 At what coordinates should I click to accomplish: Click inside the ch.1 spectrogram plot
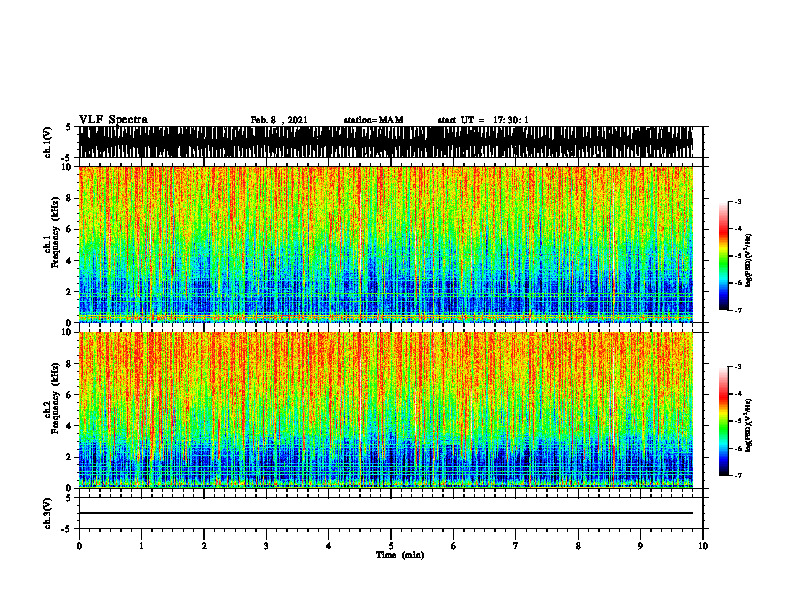[x=386, y=244]
